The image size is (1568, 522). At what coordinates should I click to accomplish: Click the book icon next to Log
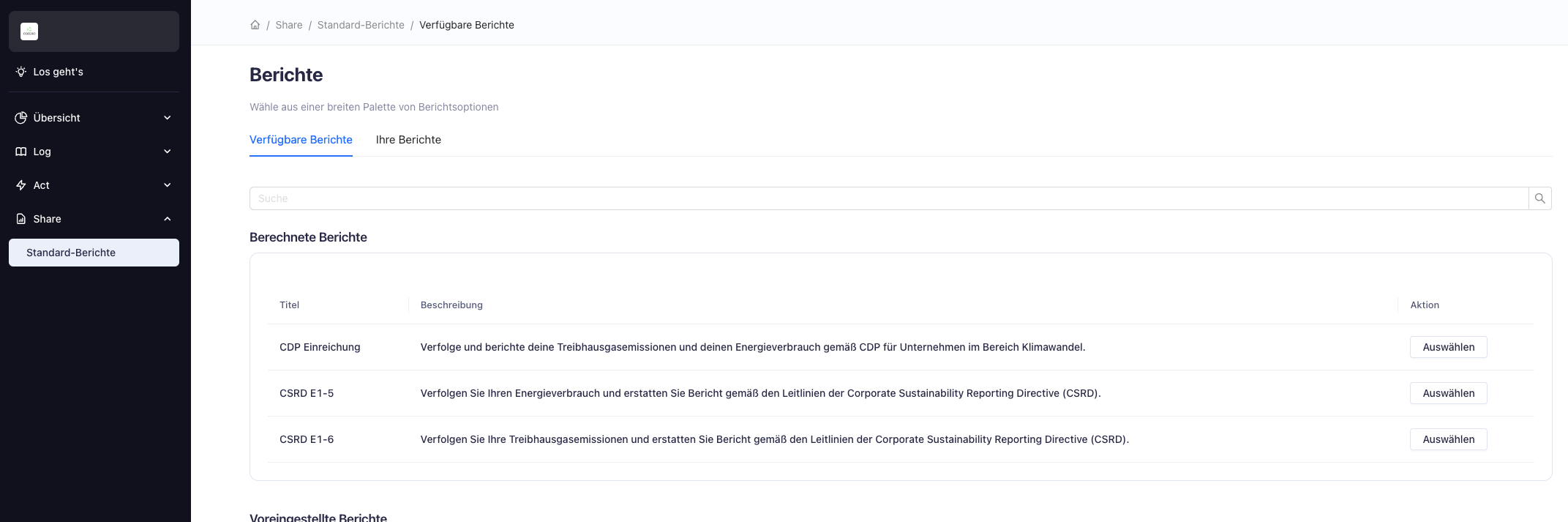[21, 152]
